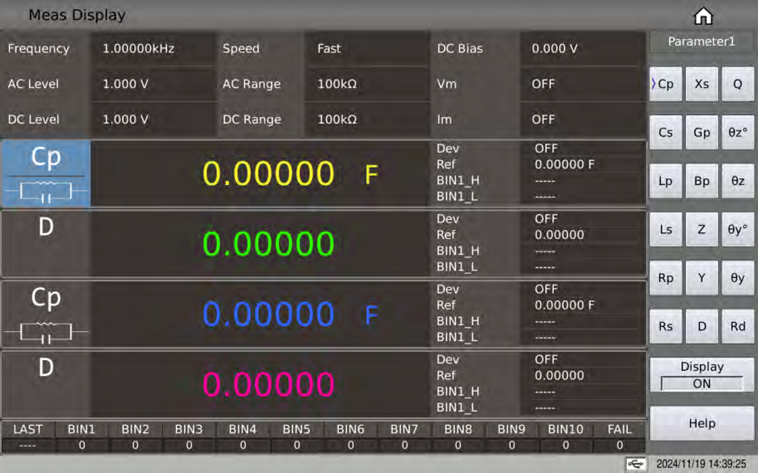
Task: Select the θz° parameter key
Action: tap(737, 132)
